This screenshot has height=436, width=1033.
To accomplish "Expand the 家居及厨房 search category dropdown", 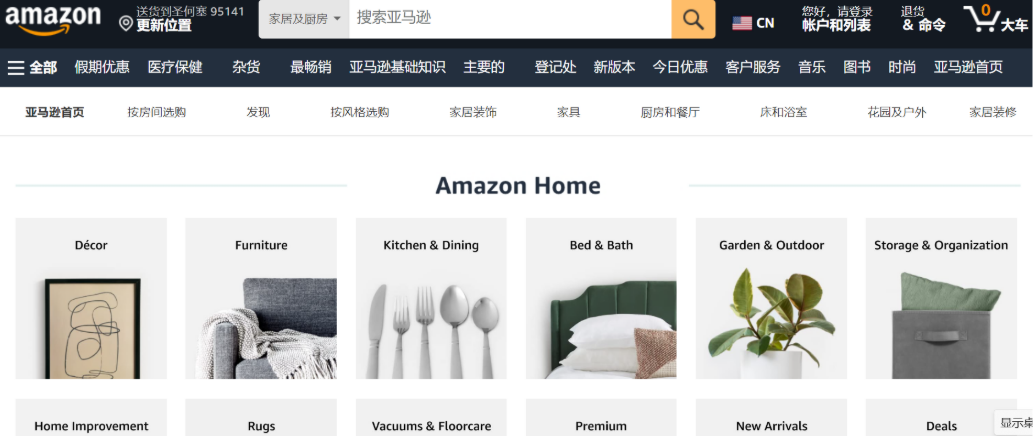I will [304, 19].
